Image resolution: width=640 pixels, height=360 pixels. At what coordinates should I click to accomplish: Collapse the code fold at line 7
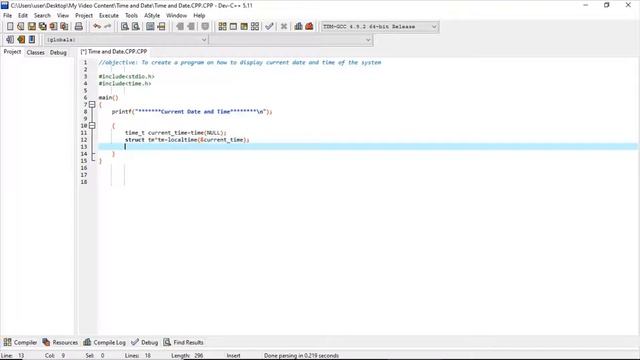(92, 104)
